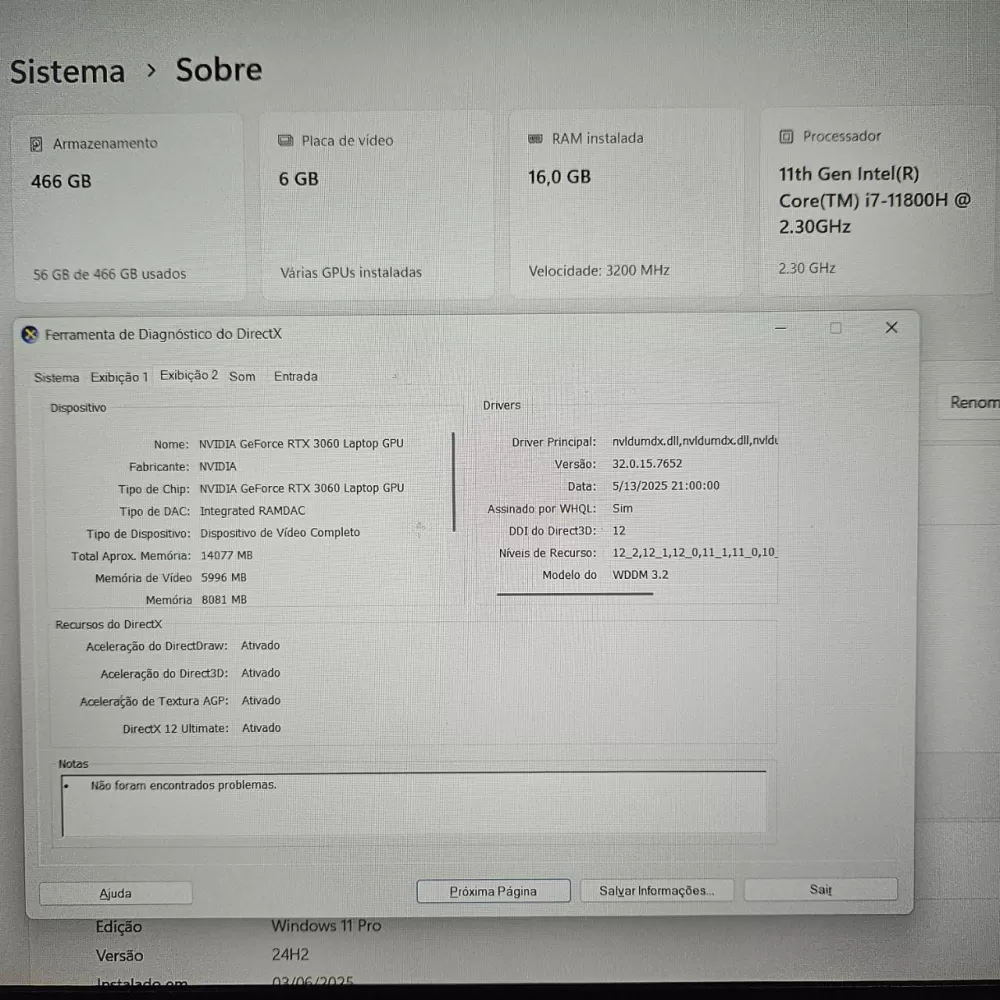Click 'Várias GPUs instaladas' text
1000x1000 pixels.
pyautogui.click(x=351, y=272)
